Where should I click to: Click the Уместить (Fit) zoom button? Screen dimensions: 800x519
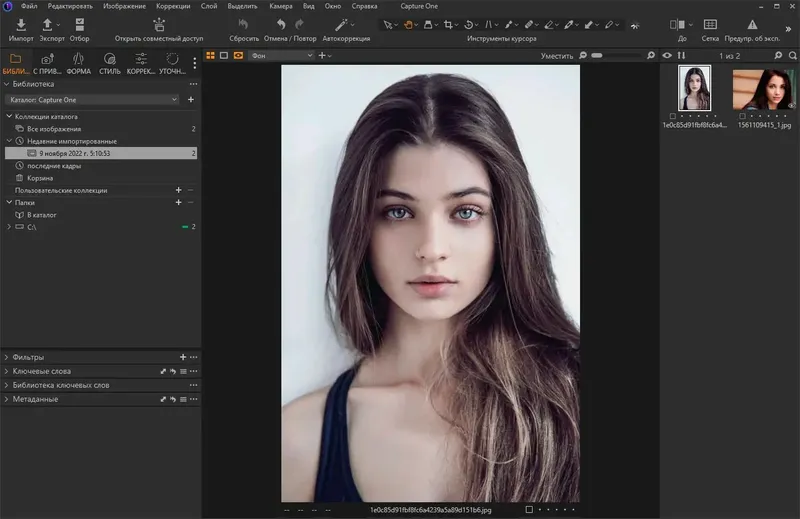[557, 56]
